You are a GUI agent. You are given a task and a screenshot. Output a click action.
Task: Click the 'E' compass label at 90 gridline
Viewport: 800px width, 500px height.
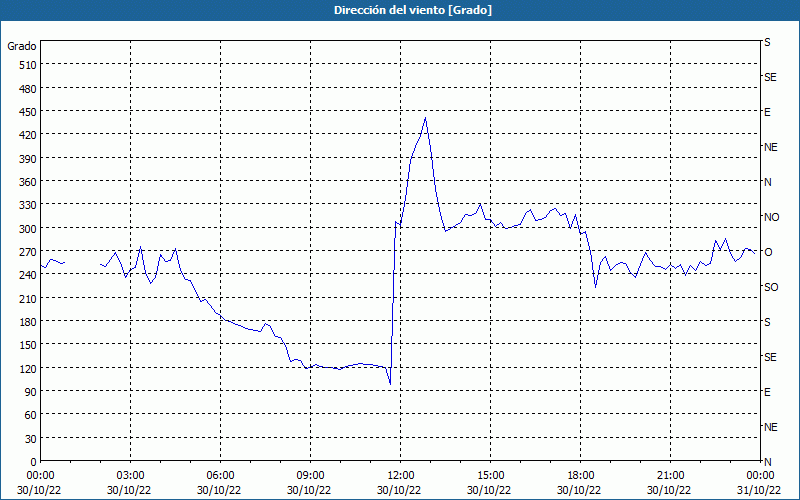tap(767, 392)
